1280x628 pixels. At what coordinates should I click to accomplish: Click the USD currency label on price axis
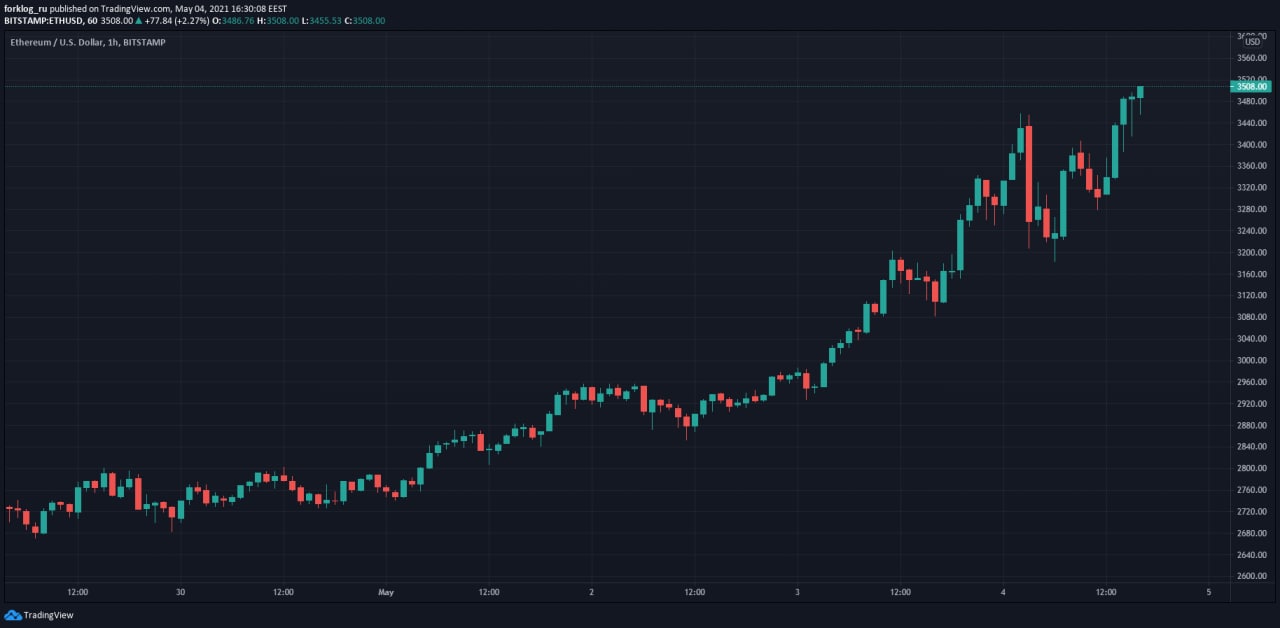(x=1252, y=41)
